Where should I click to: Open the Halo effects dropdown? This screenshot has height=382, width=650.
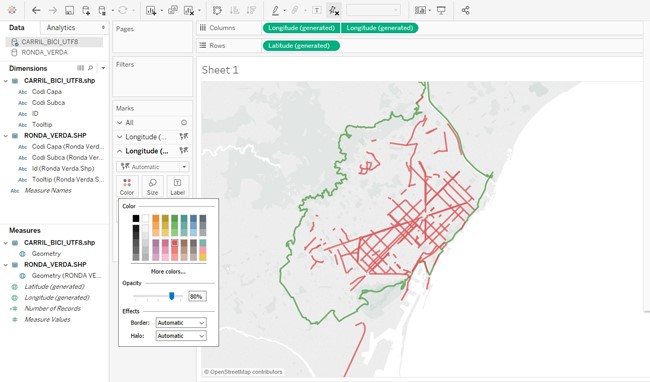click(181, 336)
